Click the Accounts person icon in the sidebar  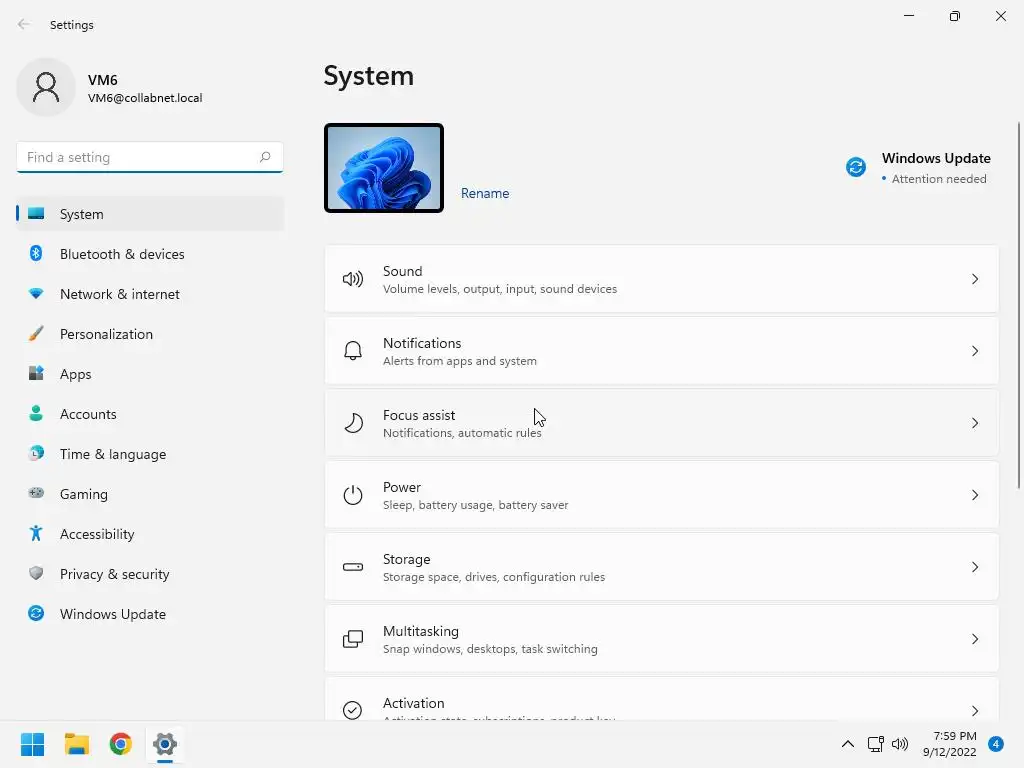tap(36, 413)
